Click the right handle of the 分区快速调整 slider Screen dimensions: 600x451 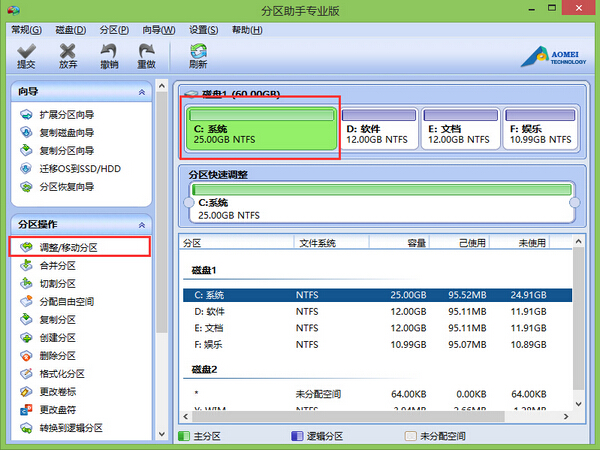coord(574,203)
